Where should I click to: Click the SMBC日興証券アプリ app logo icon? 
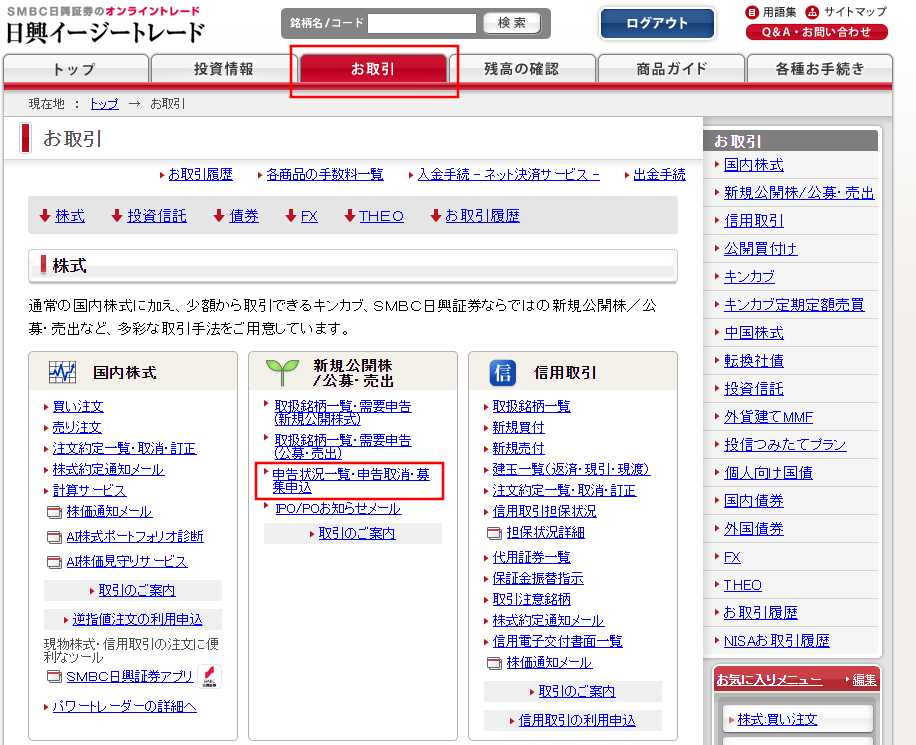(209, 676)
